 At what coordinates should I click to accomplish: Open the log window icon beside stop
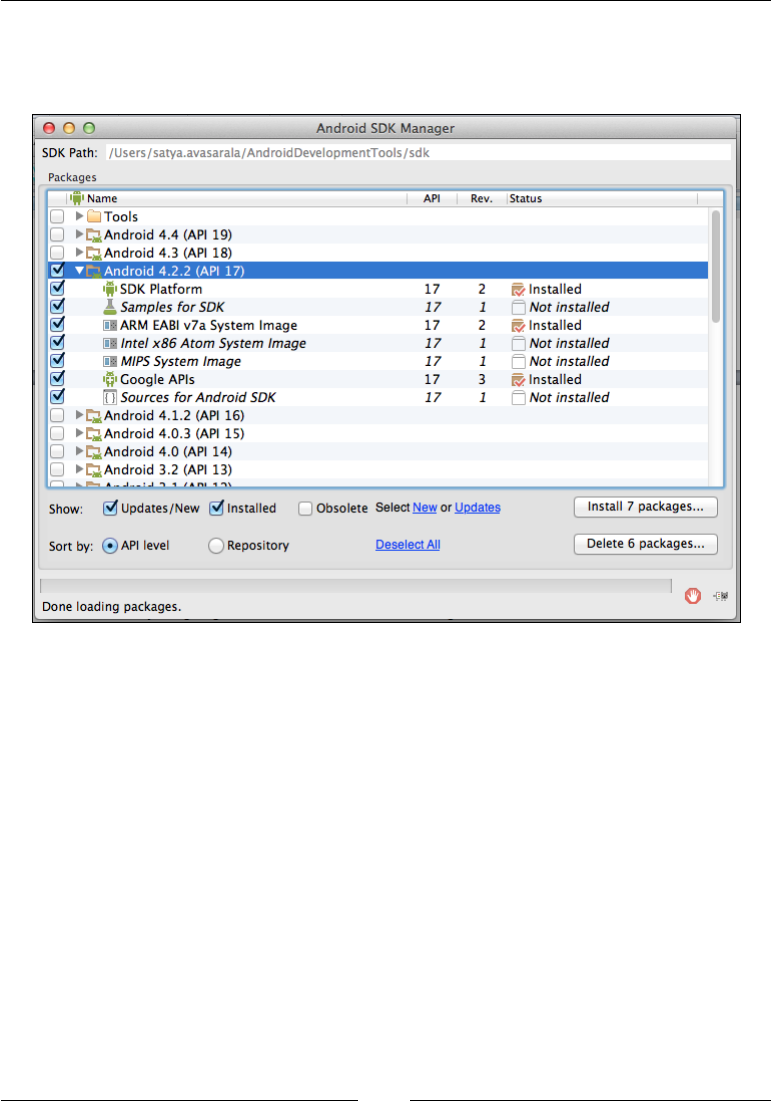click(x=721, y=596)
